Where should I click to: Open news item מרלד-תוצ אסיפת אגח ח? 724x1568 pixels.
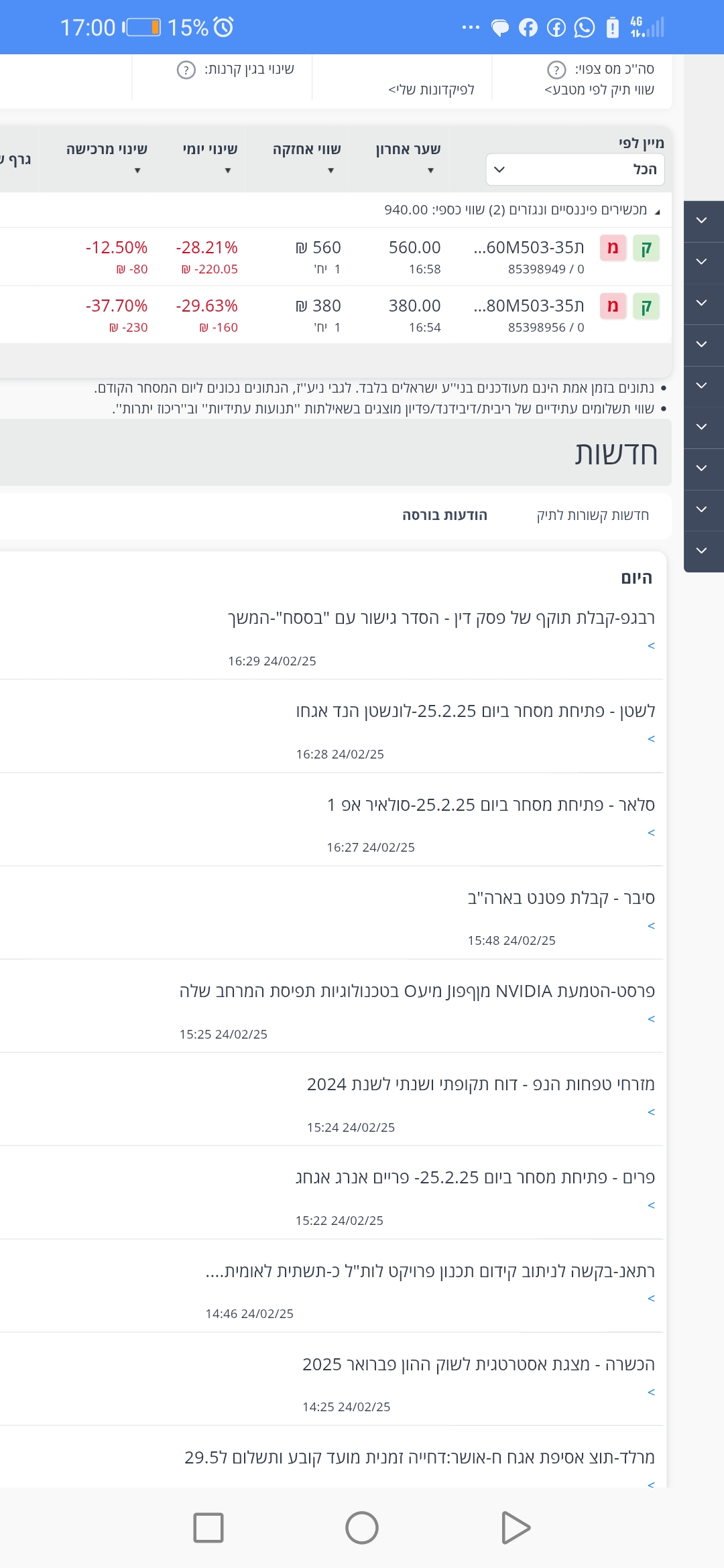(420, 1457)
